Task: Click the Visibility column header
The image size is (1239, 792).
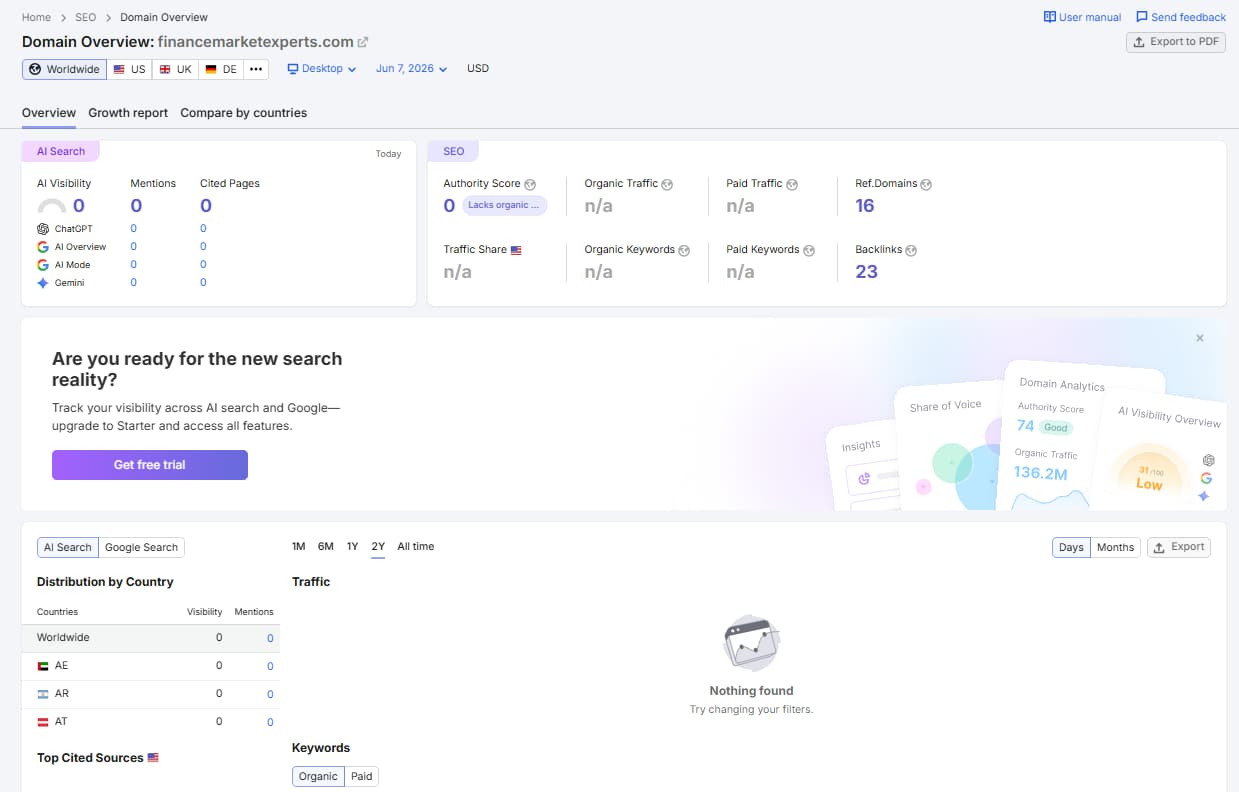Action: [205, 612]
